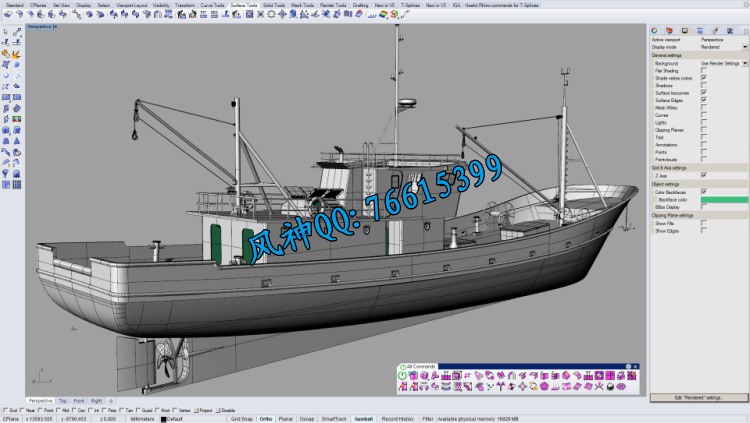Click Edit "Rendered" settings button

click(699, 398)
